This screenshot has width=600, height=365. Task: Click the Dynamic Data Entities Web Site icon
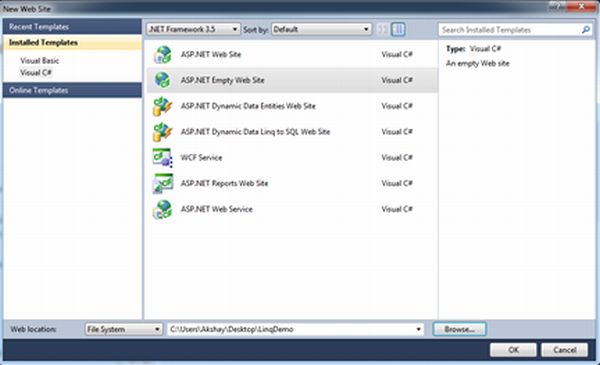[162, 106]
